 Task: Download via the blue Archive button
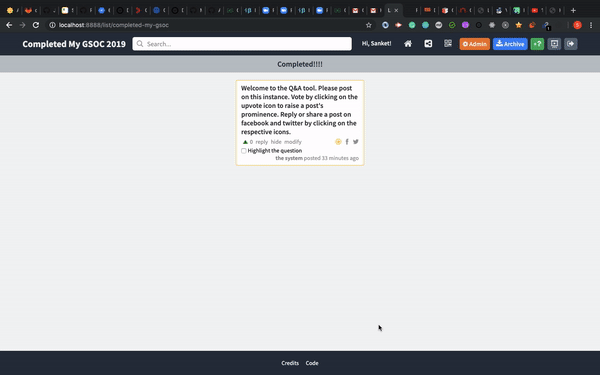510,44
